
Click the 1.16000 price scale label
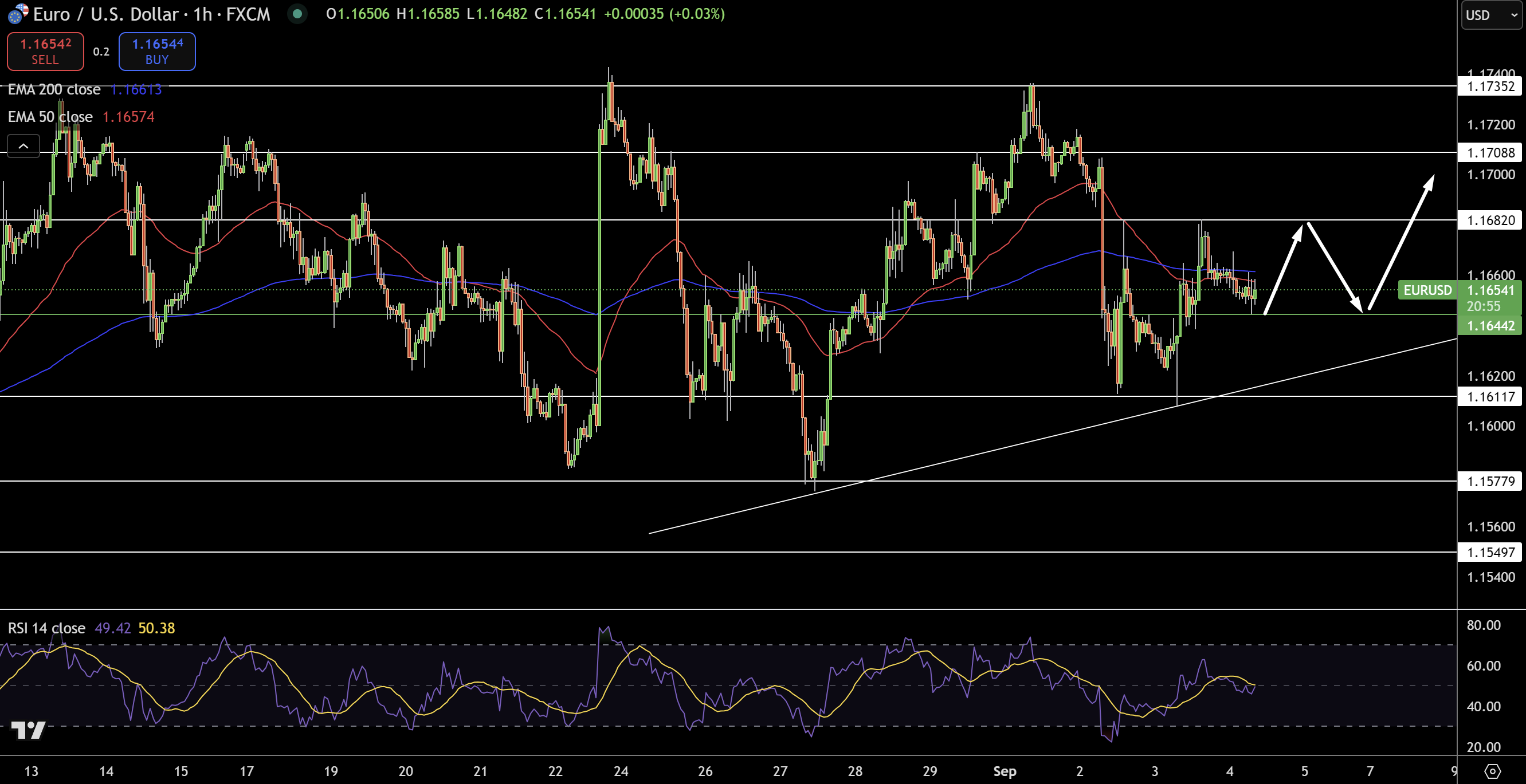1490,426
